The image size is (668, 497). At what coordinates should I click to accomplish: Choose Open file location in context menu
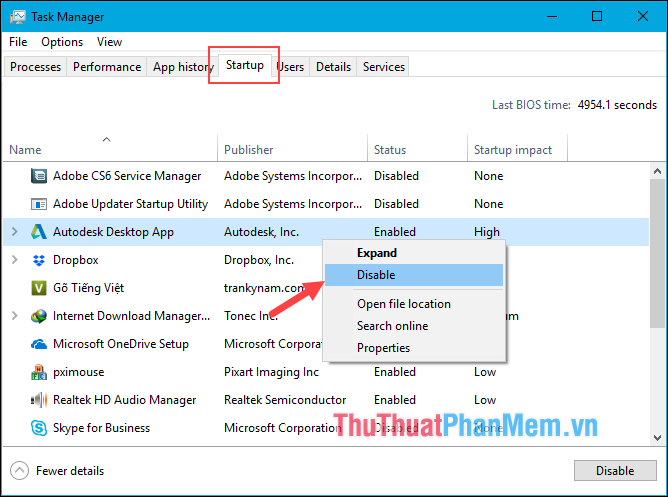(x=414, y=304)
